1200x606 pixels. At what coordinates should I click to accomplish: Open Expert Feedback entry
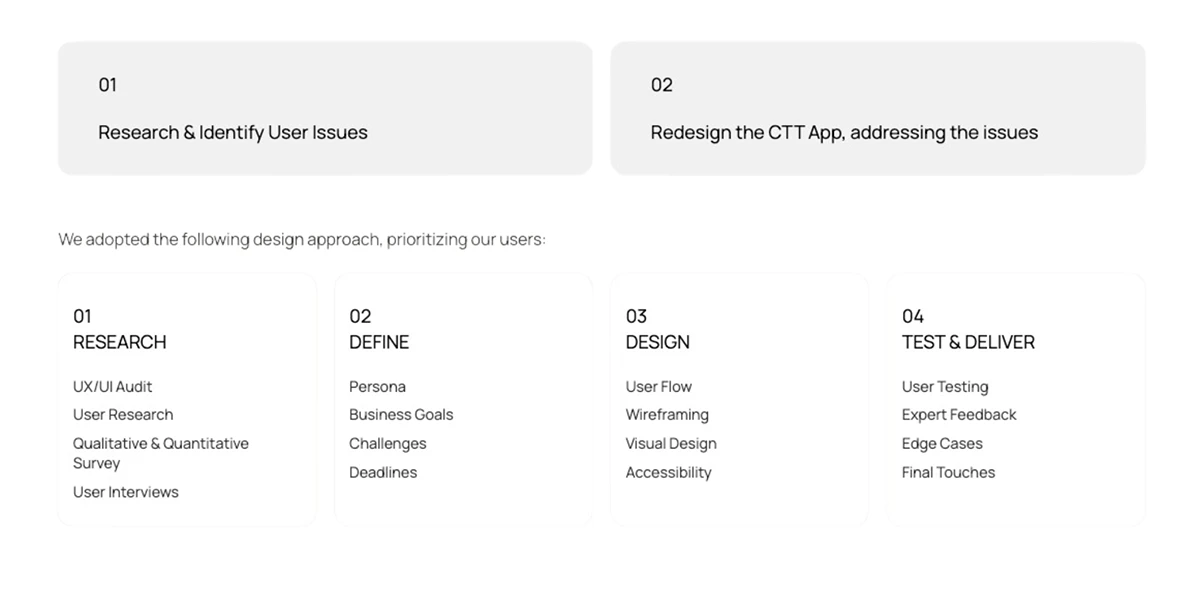(959, 415)
